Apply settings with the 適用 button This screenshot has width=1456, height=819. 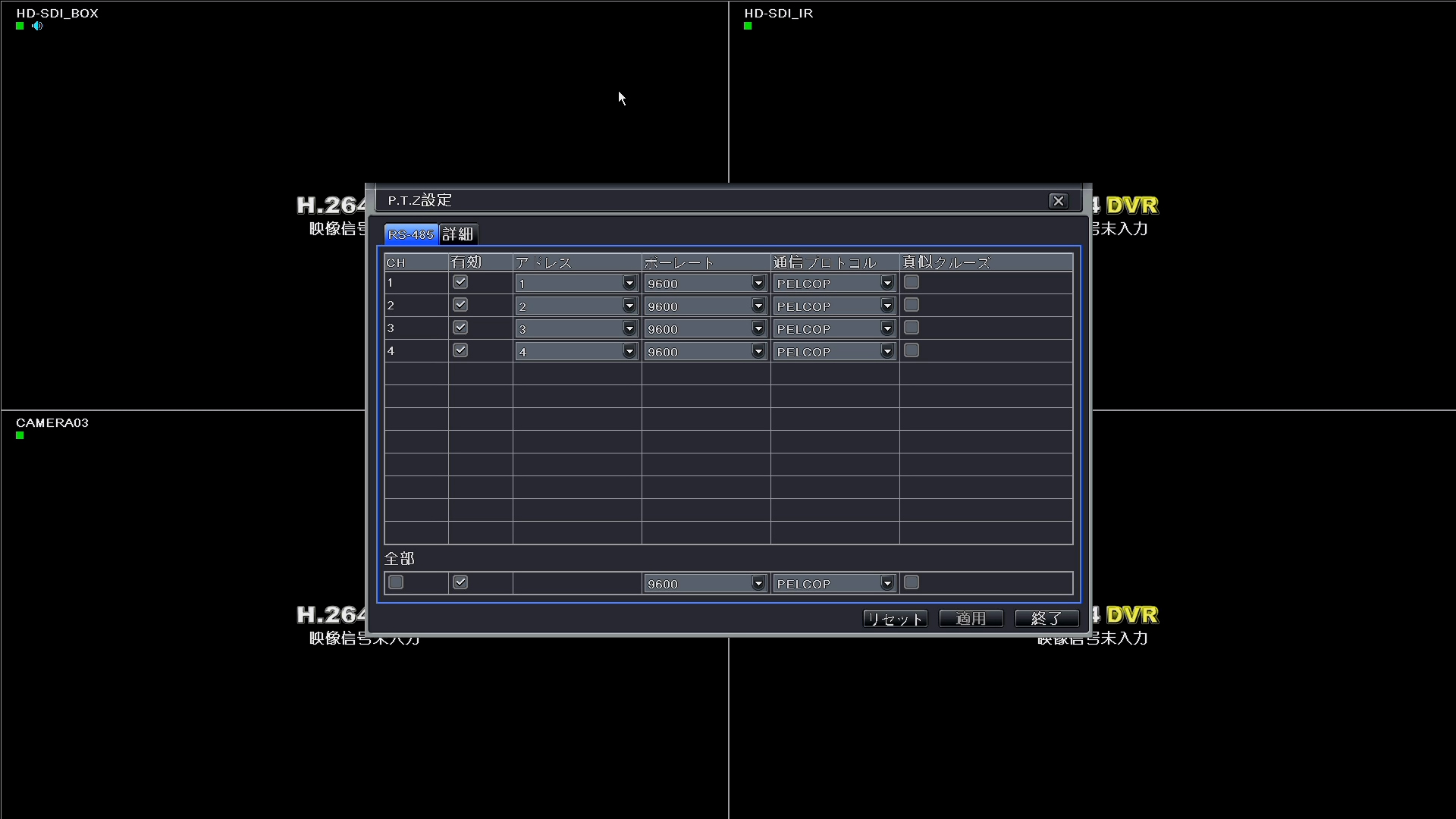pyautogui.click(x=970, y=618)
